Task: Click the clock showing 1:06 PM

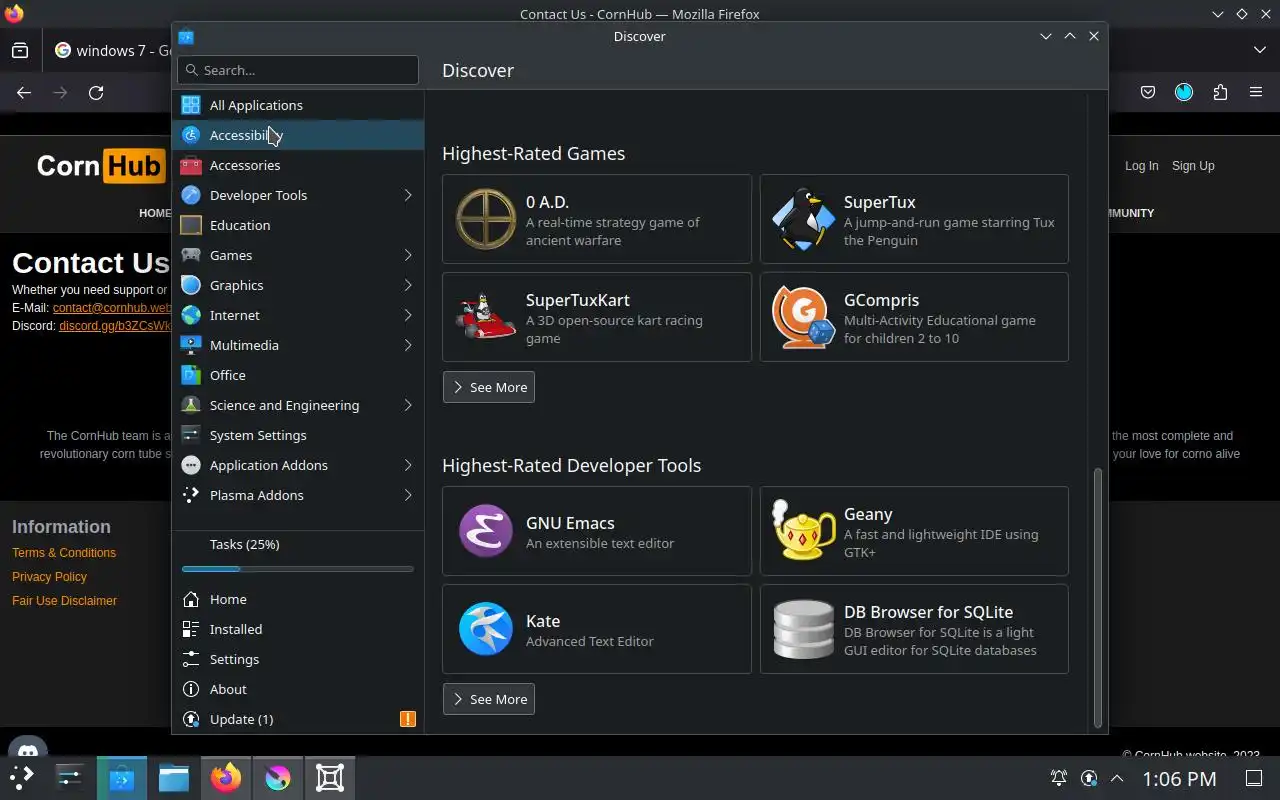Action: coord(1179,778)
